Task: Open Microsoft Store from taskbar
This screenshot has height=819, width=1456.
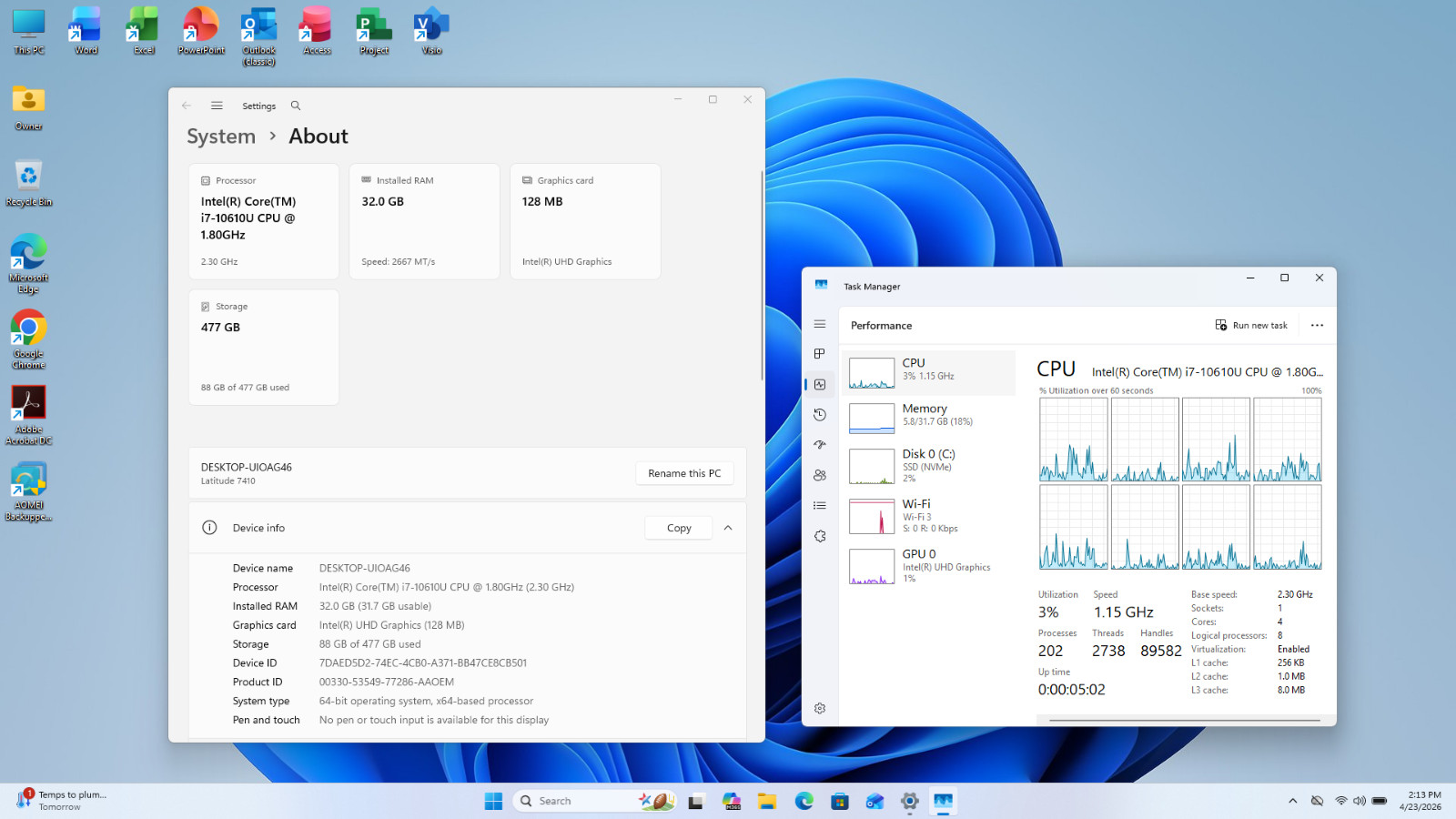Action: coord(839,801)
